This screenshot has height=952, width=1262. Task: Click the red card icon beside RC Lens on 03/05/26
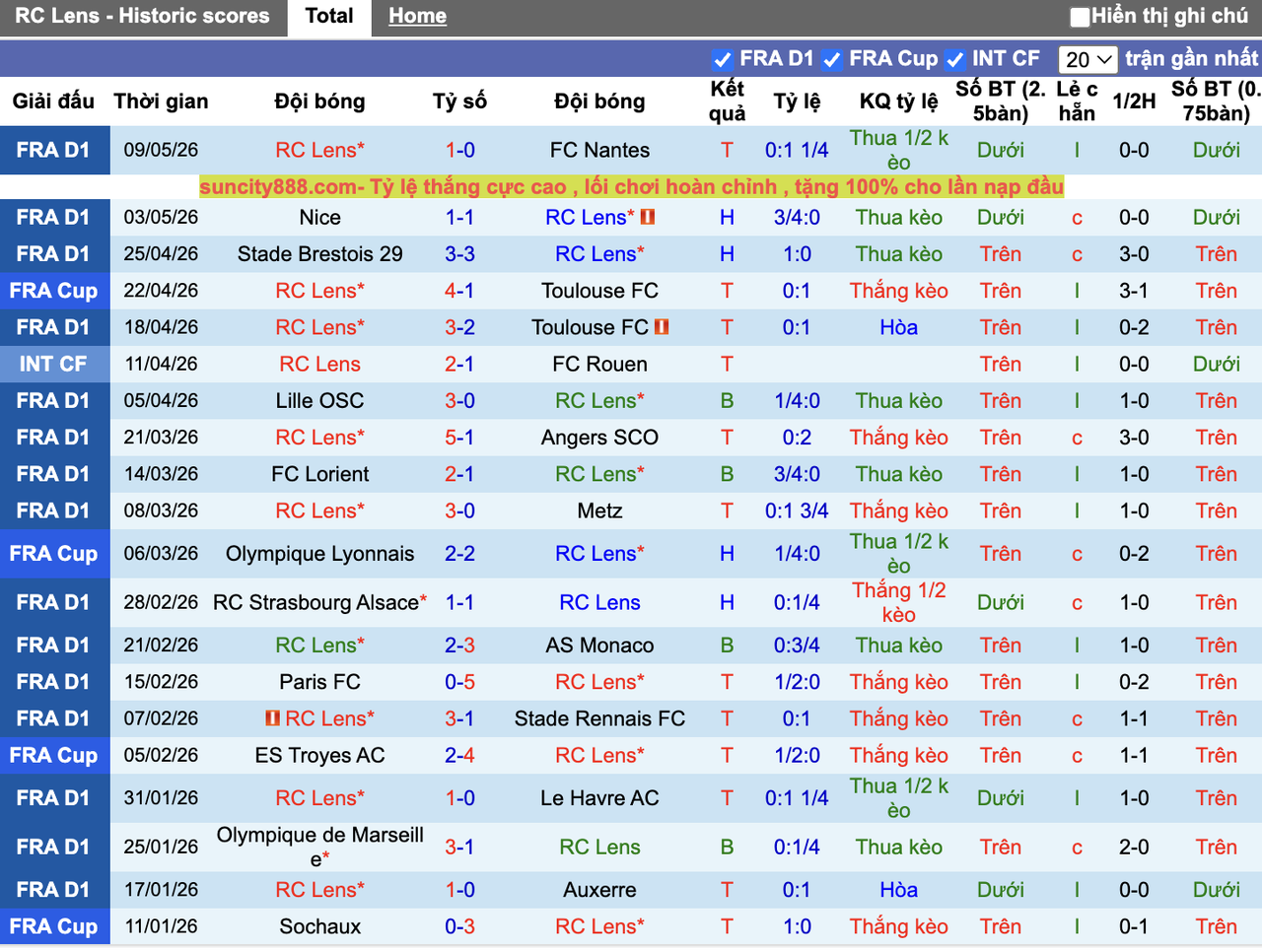pos(648,217)
